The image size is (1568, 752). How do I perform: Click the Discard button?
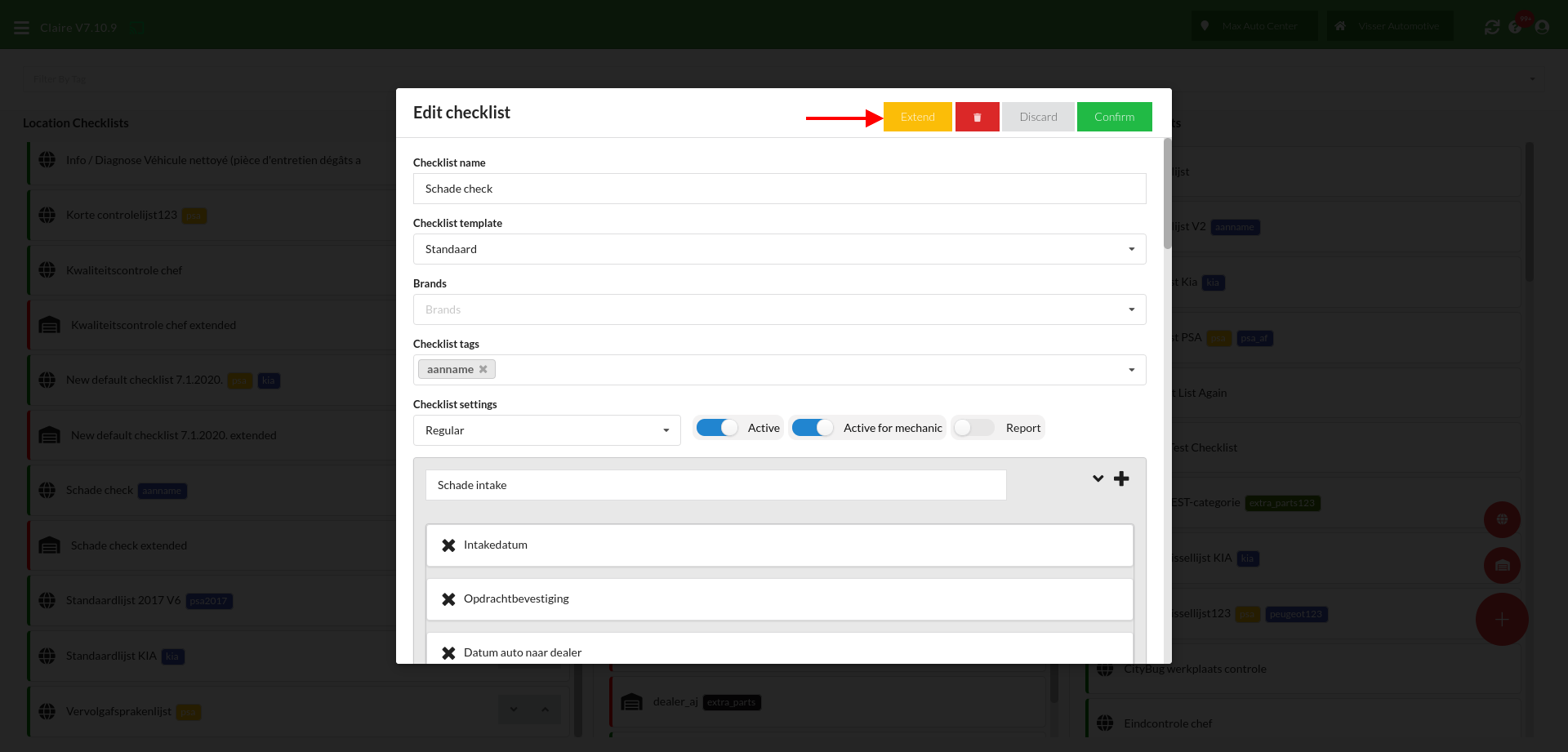click(1038, 117)
